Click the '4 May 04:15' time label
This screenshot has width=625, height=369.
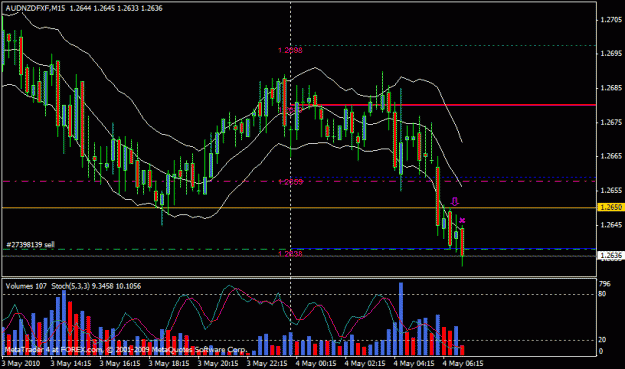tap(414, 363)
